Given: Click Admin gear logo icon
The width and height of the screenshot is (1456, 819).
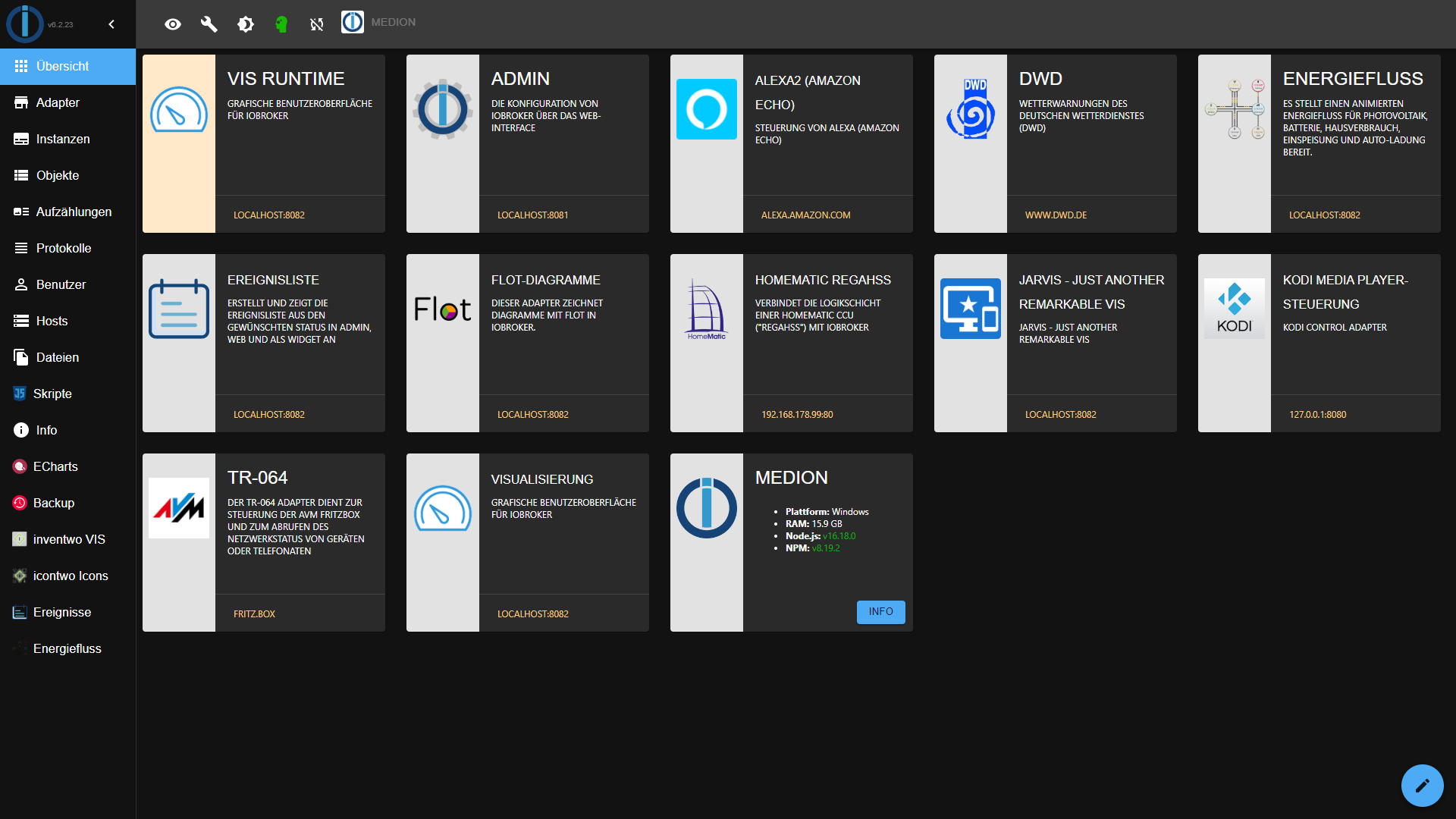Looking at the screenshot, I should pyautogui.click(x=443, y=109).
